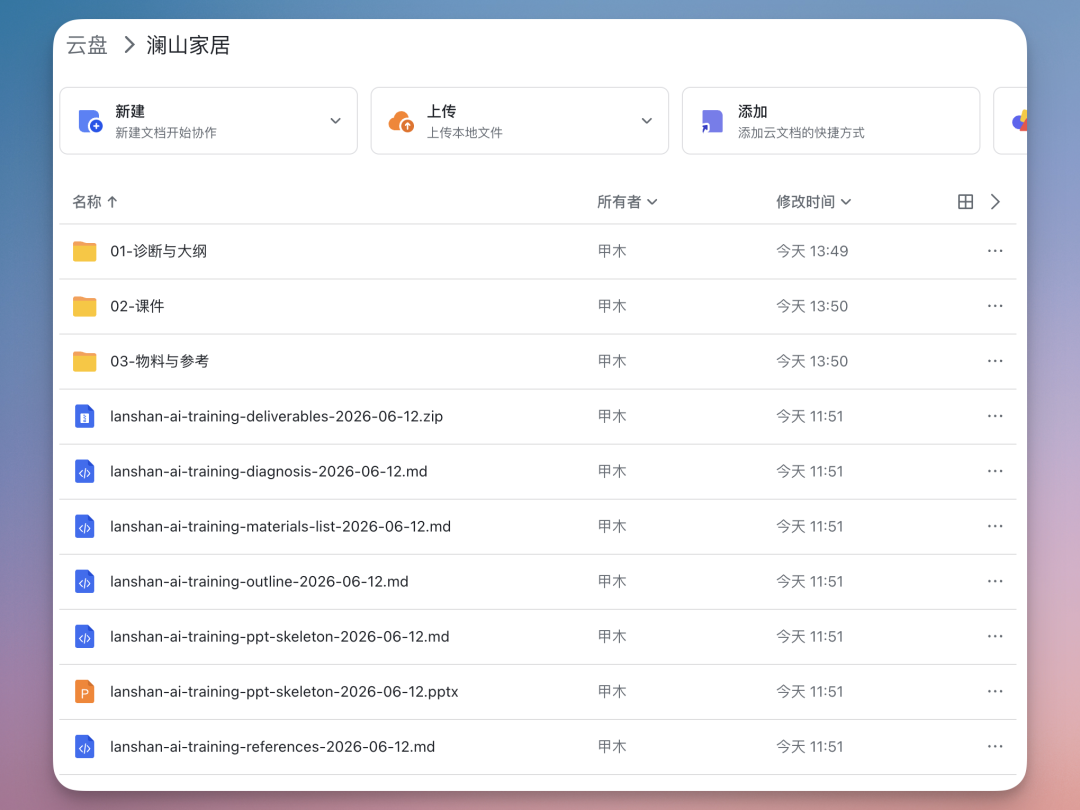Go back to 云盘 breadcrumb
The height and width of the screenshot is (810, 1080).
point(87,45)
